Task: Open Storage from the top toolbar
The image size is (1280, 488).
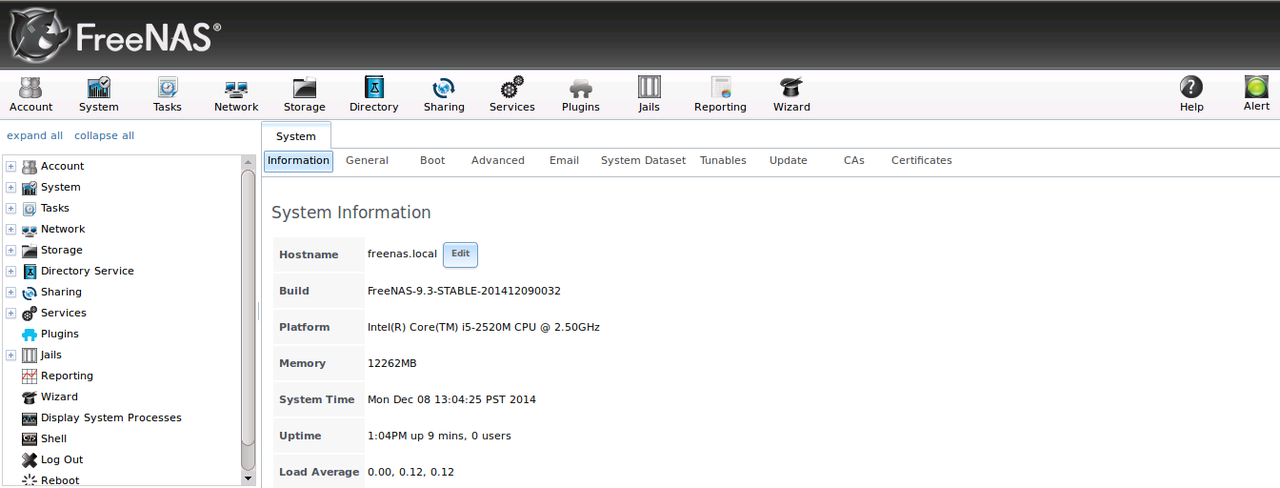Action: click(304, 94)
